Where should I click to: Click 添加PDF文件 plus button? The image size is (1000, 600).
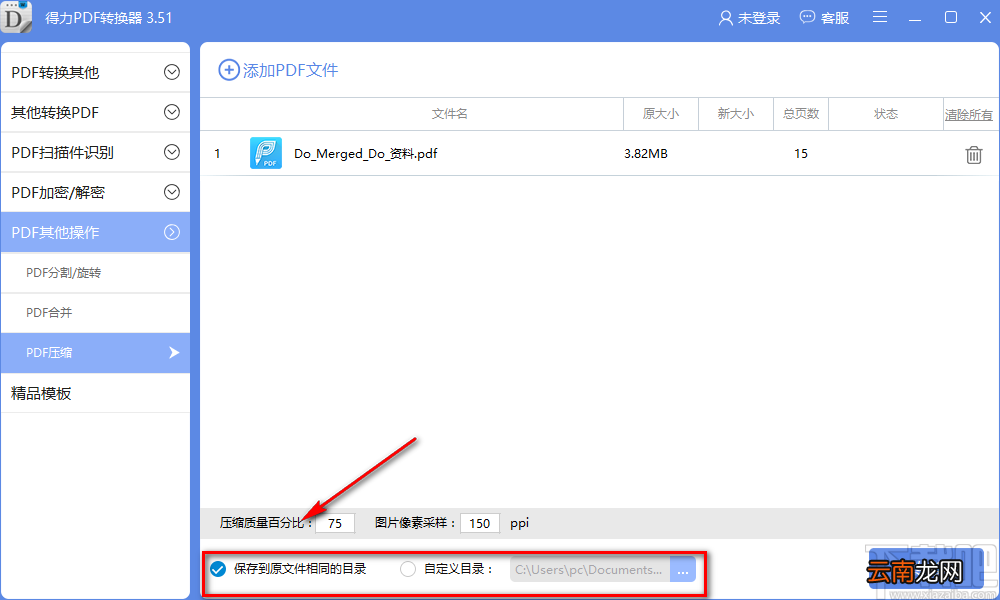(x=278, y=70)
